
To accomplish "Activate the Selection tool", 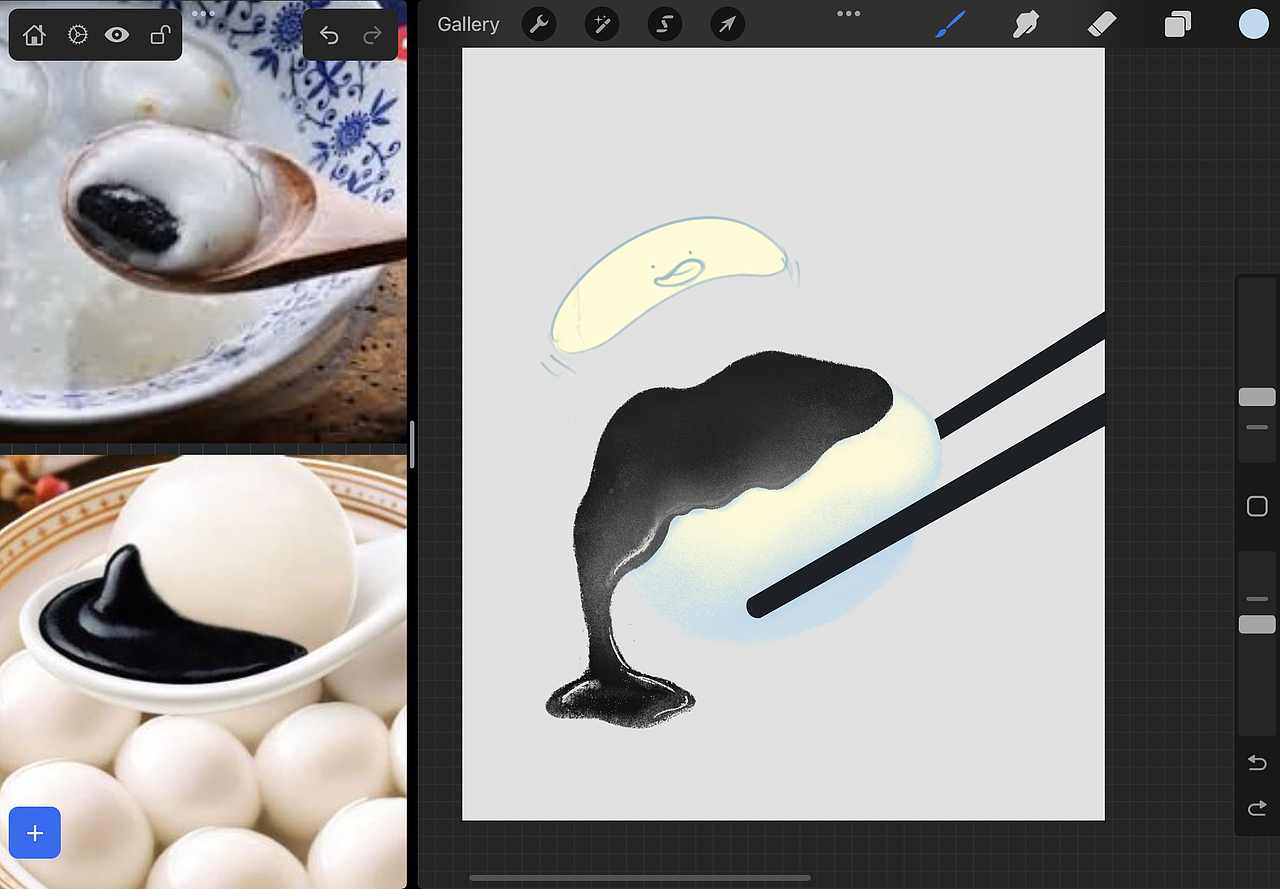I will pyautogui.click(x=665, y=25).
